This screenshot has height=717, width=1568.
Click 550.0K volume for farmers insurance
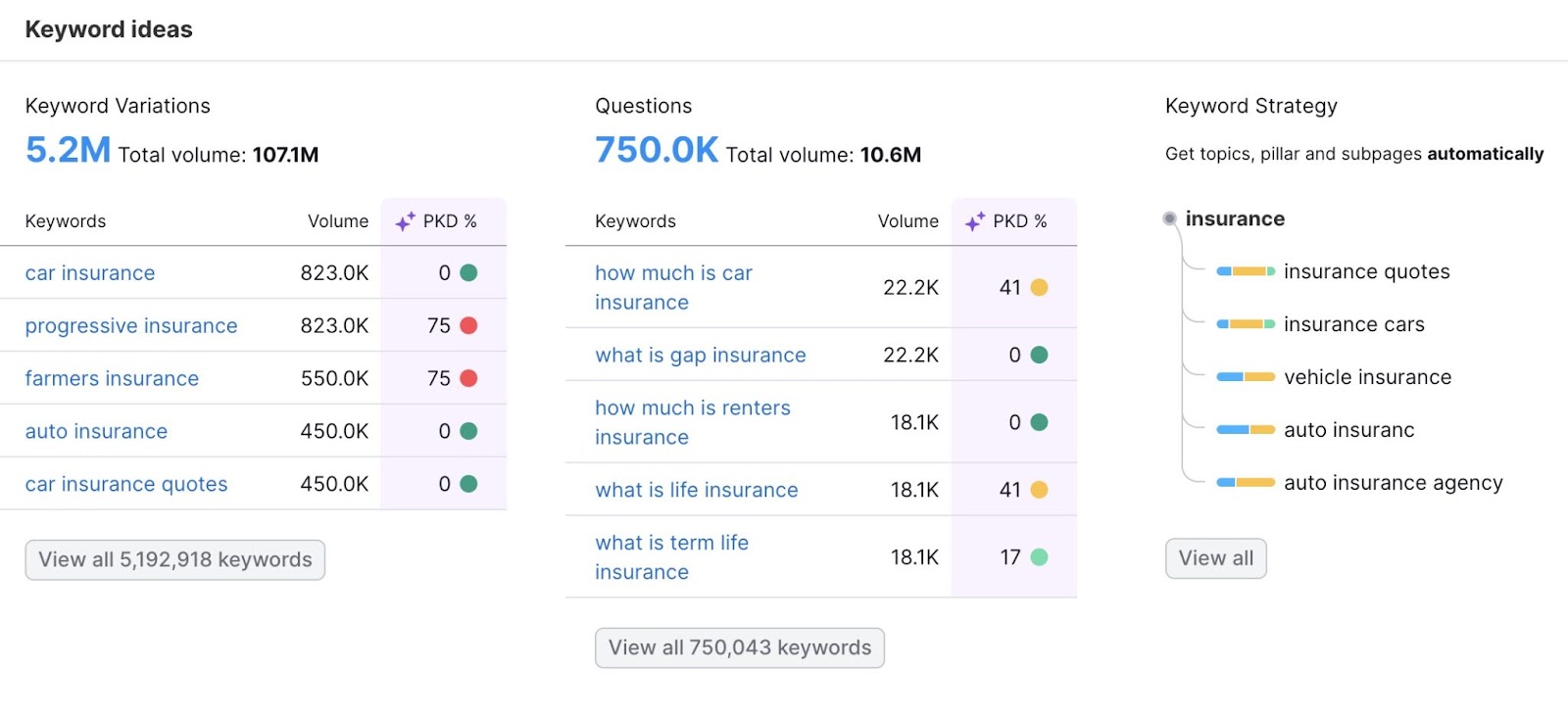pyautogui.click(x=335, y=379)
